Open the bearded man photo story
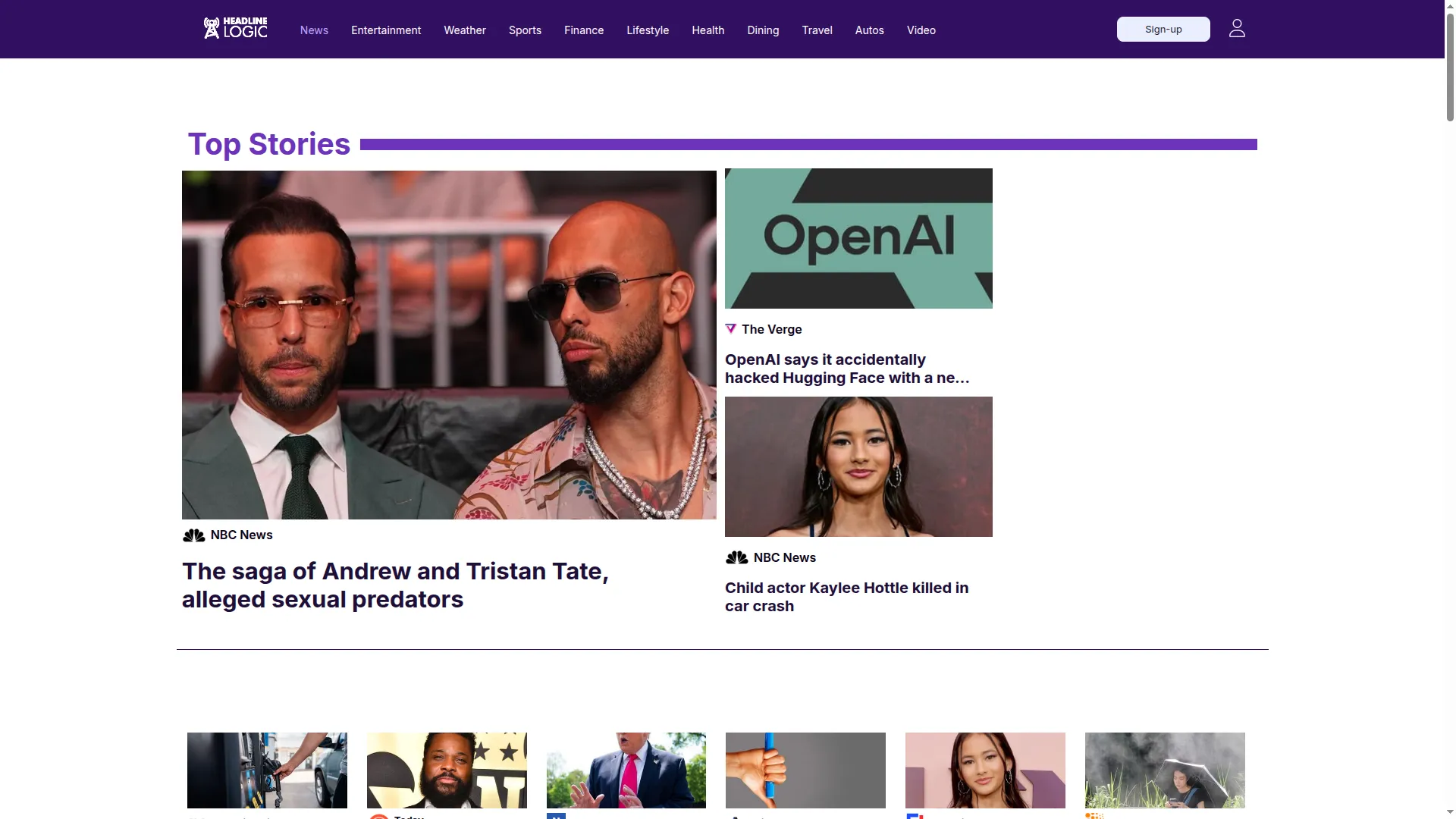 pyautogui.click(x=447, y=770)
